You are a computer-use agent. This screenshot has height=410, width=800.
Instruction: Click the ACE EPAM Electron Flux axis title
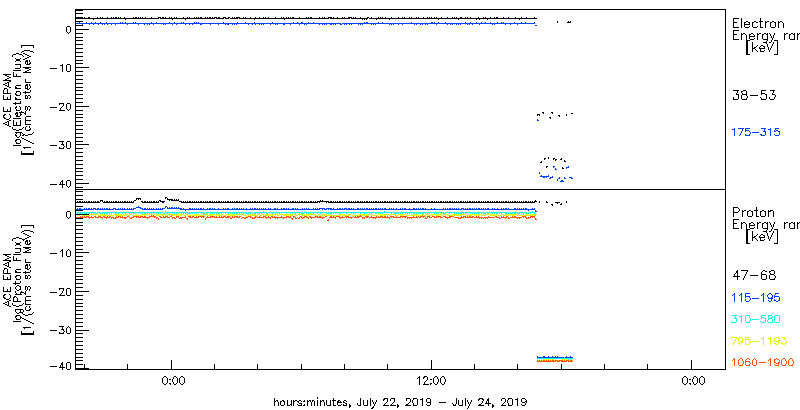[21, 99]
